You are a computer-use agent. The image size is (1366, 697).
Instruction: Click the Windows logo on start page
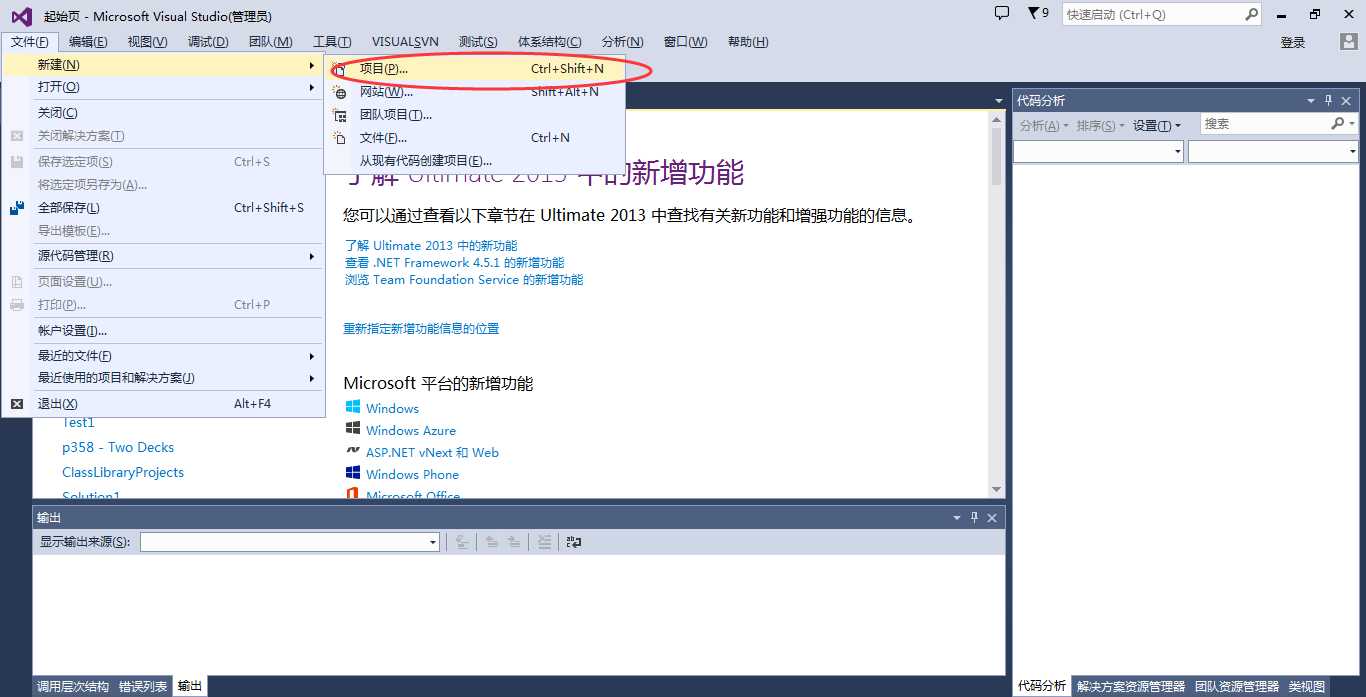point(353,407)
